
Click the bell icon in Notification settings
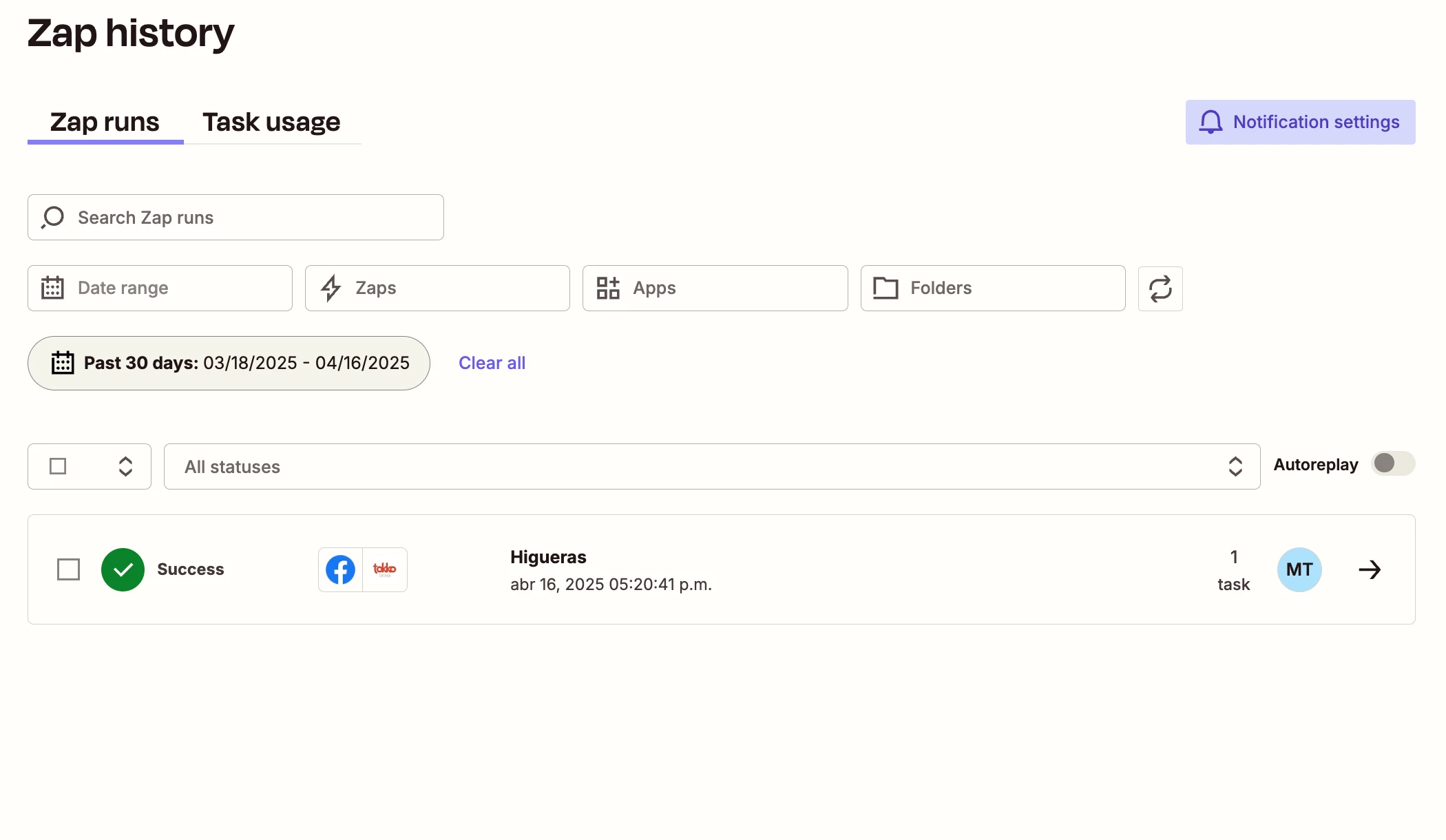pos(1211,122)
